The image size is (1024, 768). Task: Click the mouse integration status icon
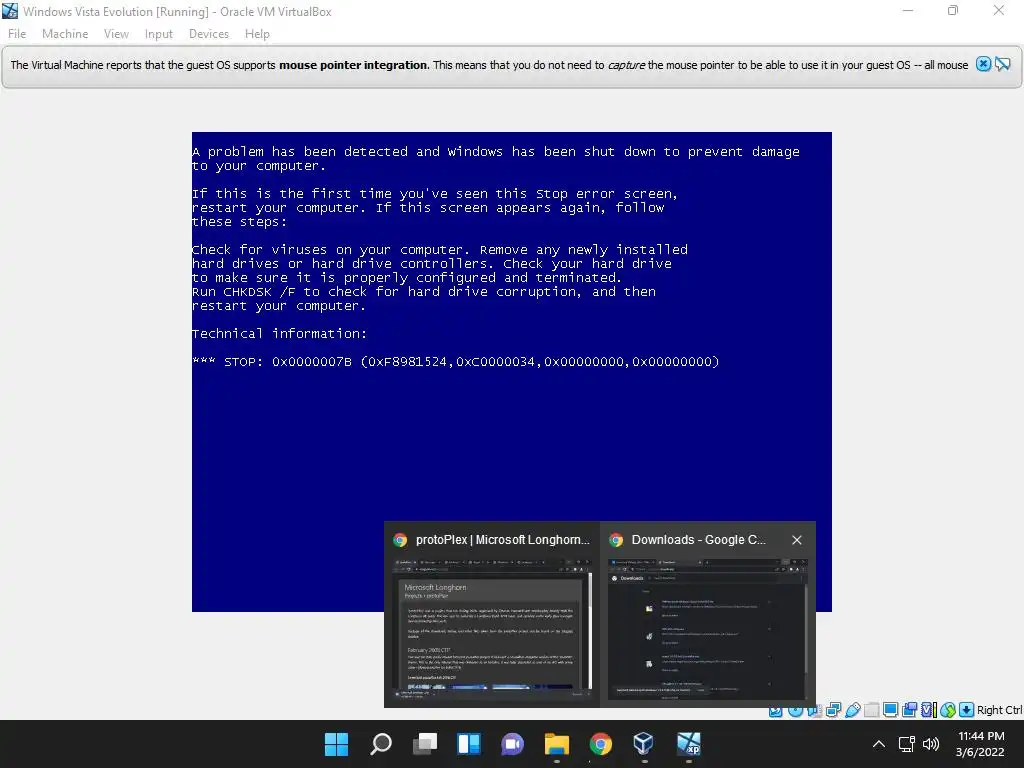(948, 710)
